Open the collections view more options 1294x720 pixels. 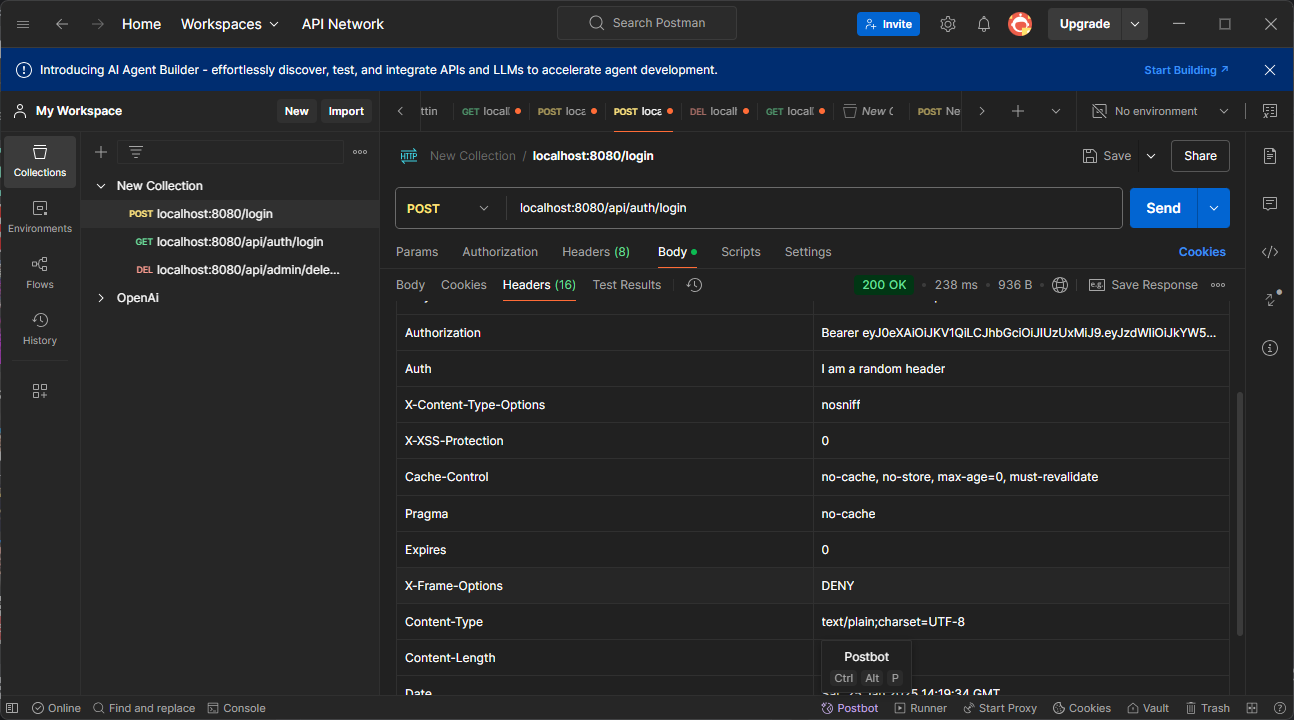(360, 152)
